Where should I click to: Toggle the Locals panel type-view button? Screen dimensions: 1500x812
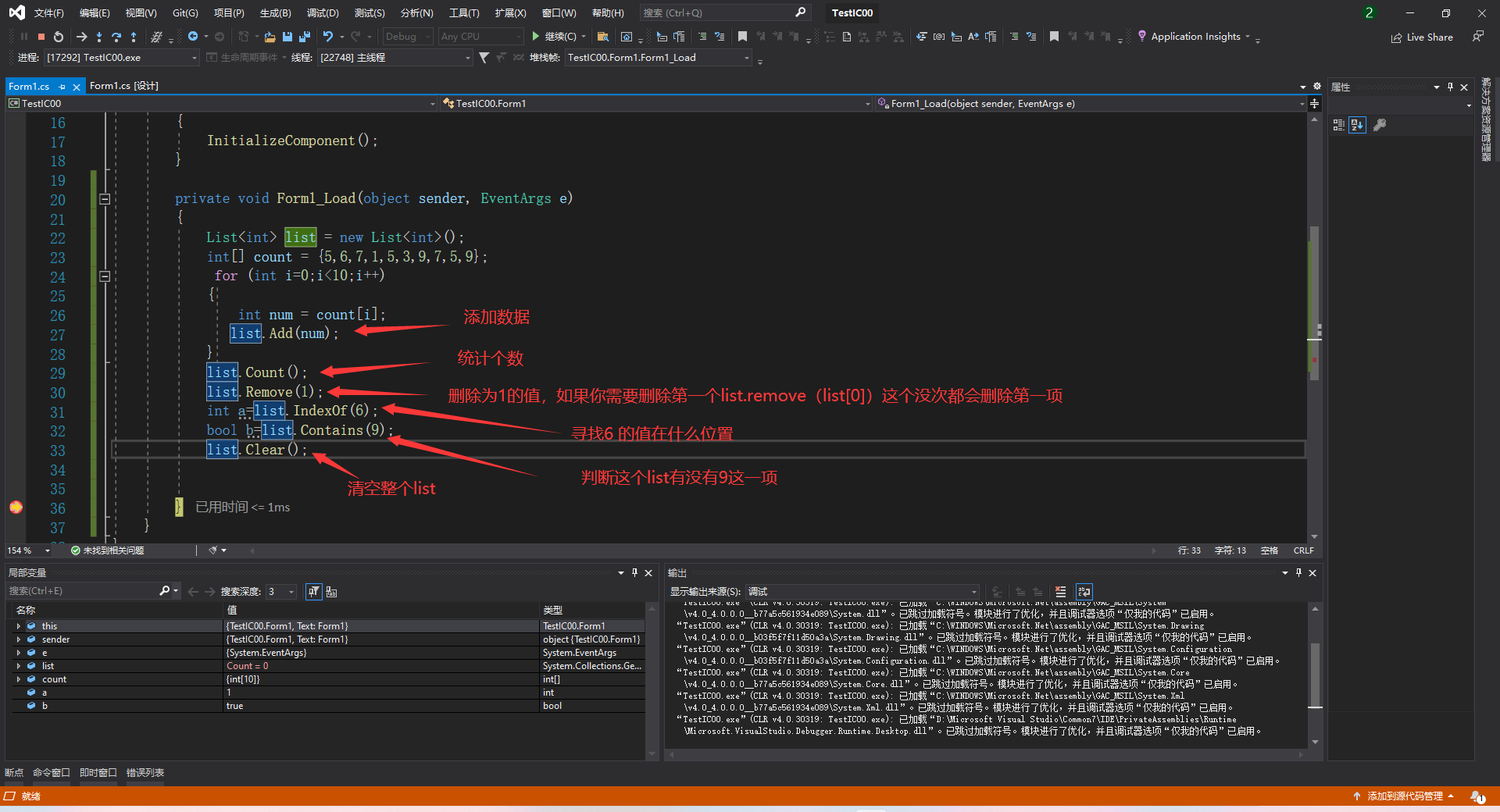click(331, 592)
